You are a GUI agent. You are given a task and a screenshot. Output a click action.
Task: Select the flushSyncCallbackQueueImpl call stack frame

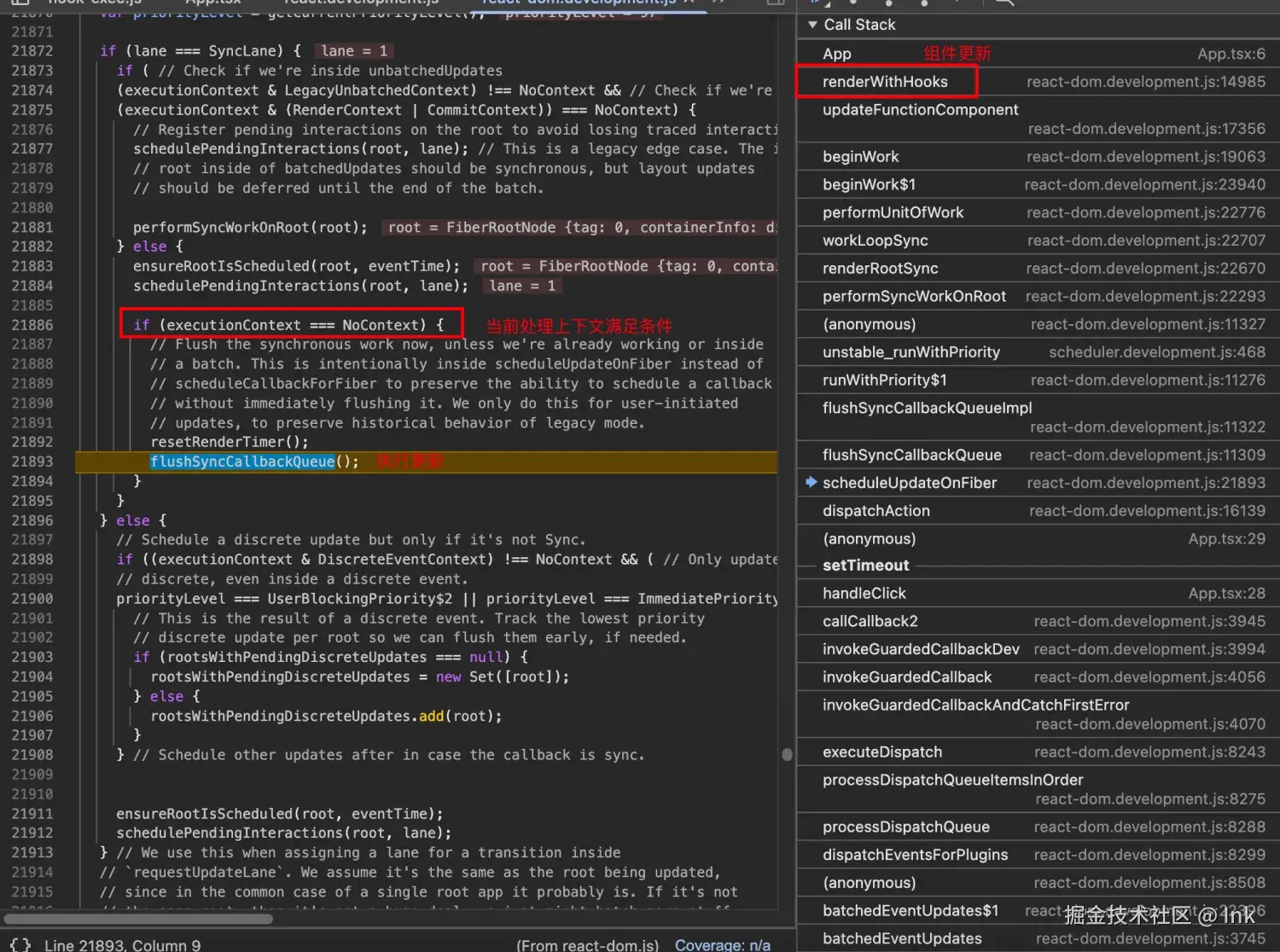click(x=1038, y=417)
